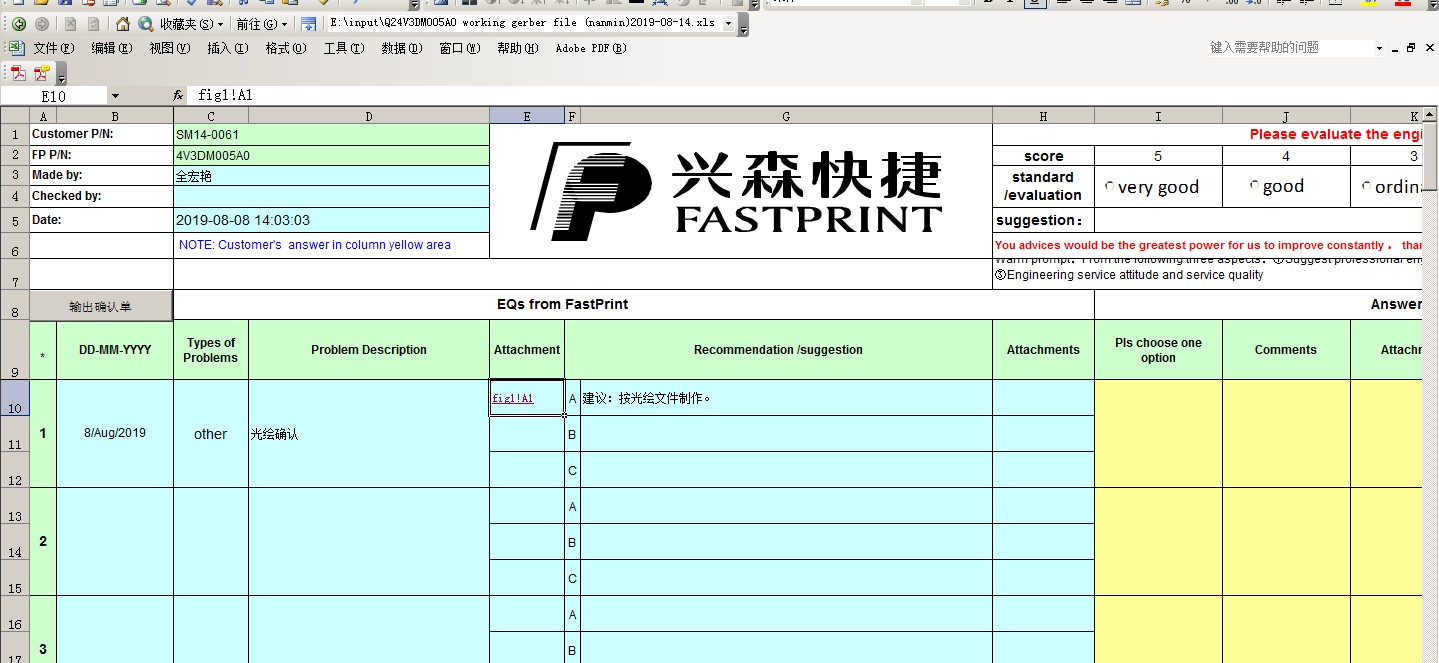The image size is (1439, 663).
Task: Click the fx insert function icon
Action: click(x=178, y=96)
